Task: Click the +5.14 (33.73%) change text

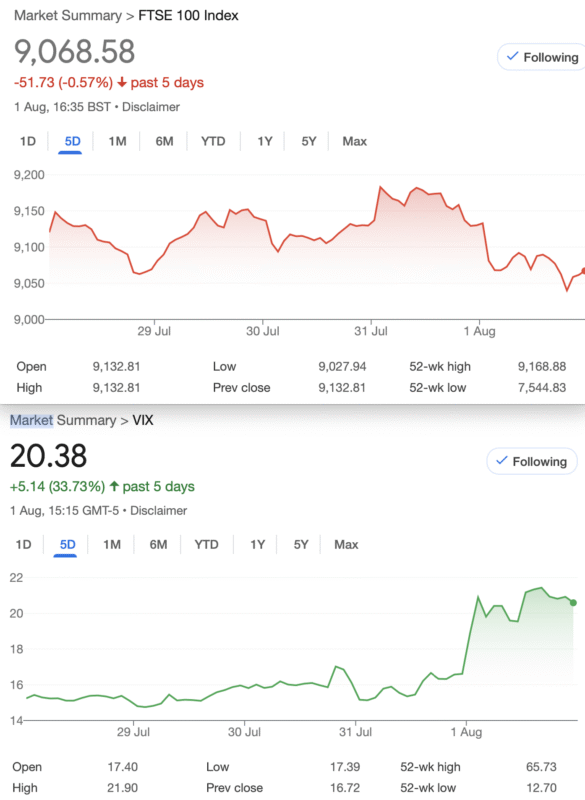Action: point(57,486)
